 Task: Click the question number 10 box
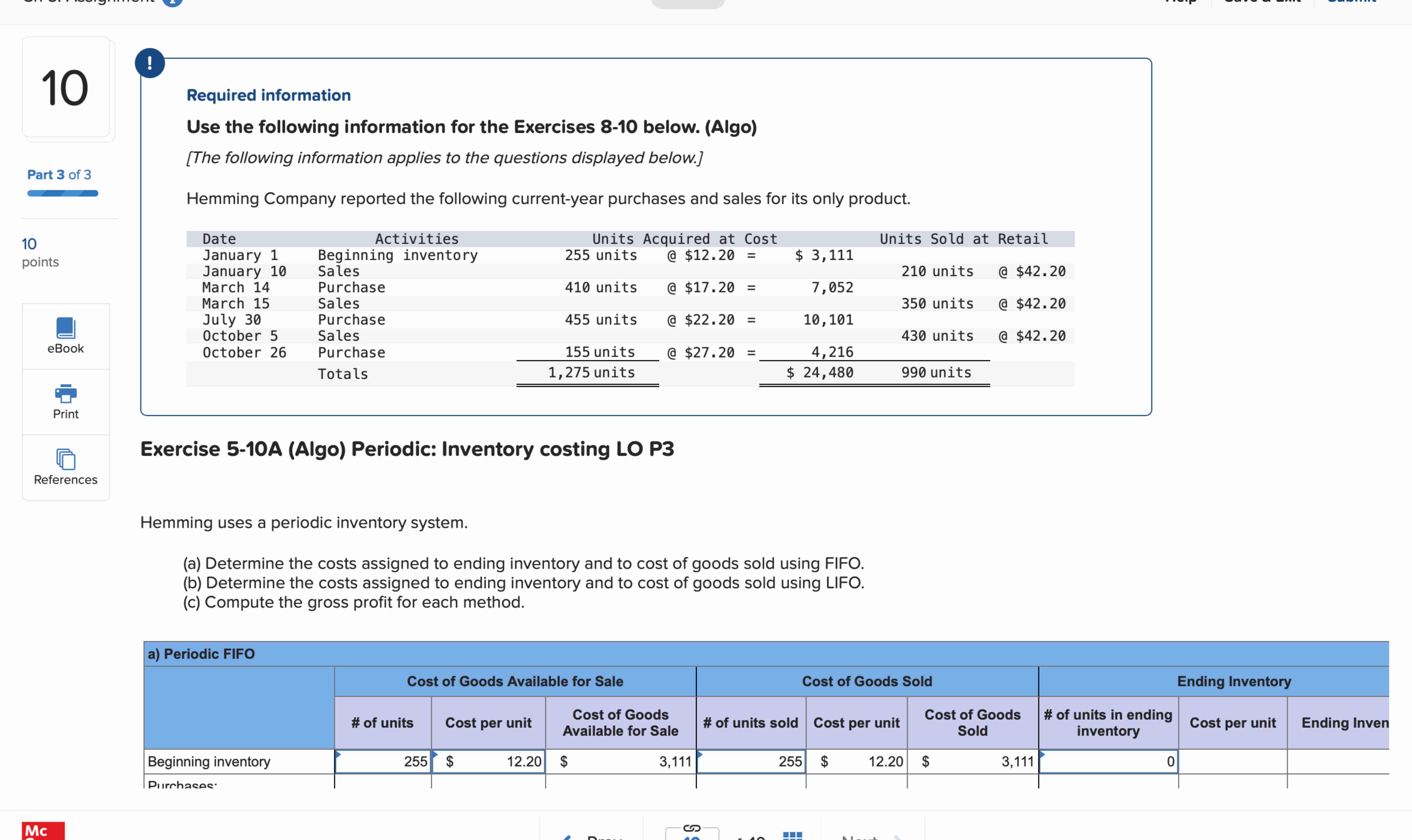pos(66,88)
